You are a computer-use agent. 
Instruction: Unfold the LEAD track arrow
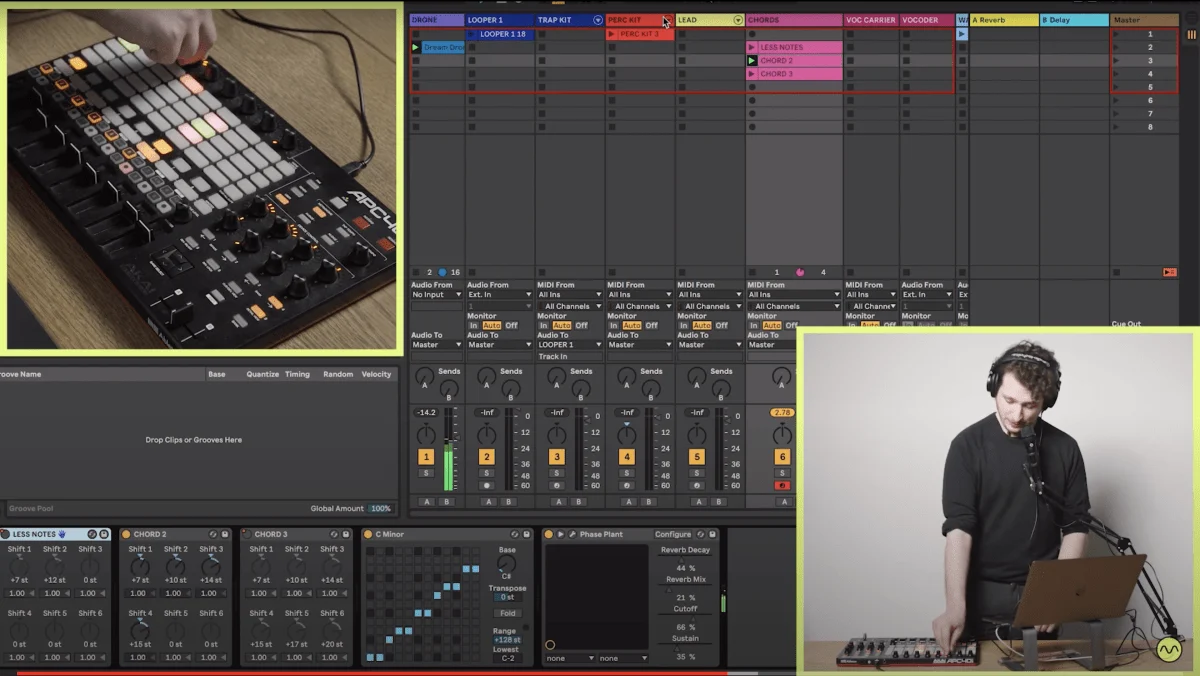coord(738,20)
